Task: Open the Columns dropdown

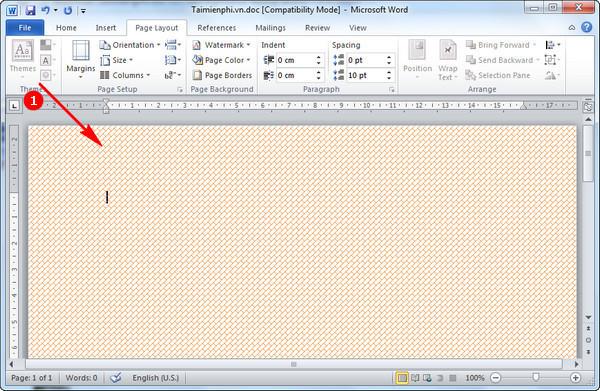Action: (125, 75)
